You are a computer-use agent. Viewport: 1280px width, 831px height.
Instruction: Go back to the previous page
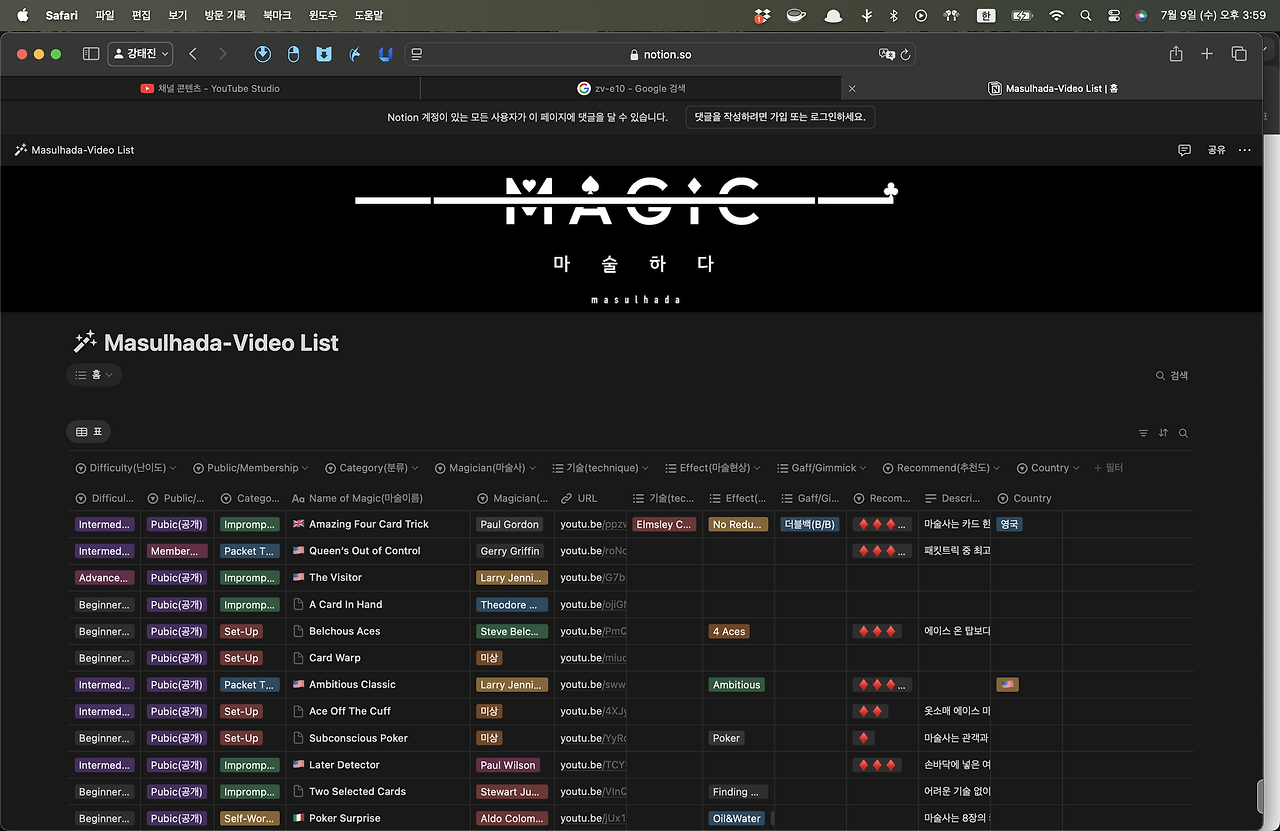click(x=193, y=54)
